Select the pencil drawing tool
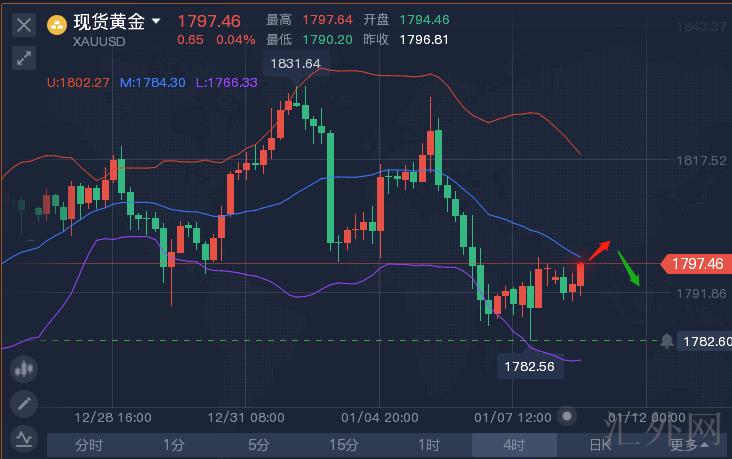The image size is (732, 459). [23, 404]
